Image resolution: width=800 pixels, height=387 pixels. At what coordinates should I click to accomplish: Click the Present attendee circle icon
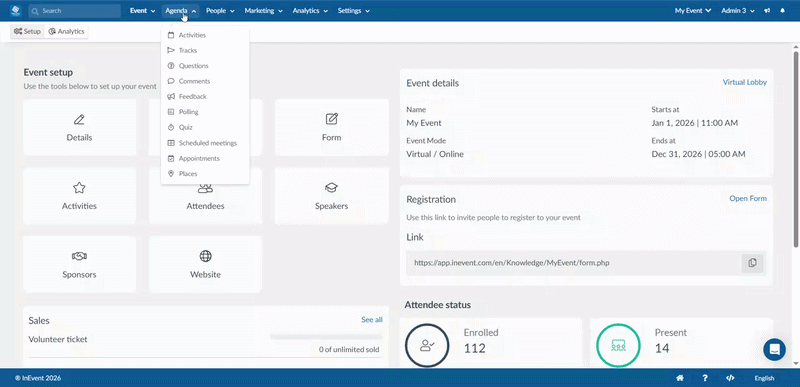618,345
